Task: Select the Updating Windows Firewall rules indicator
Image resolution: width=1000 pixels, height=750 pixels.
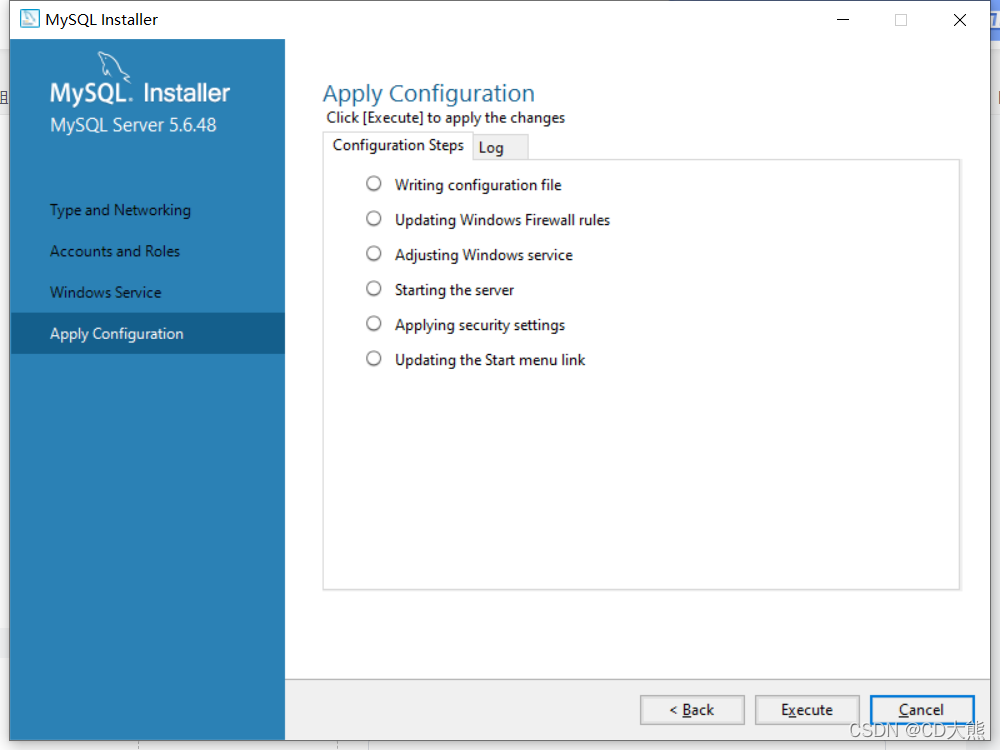Action: click(374, 219)
